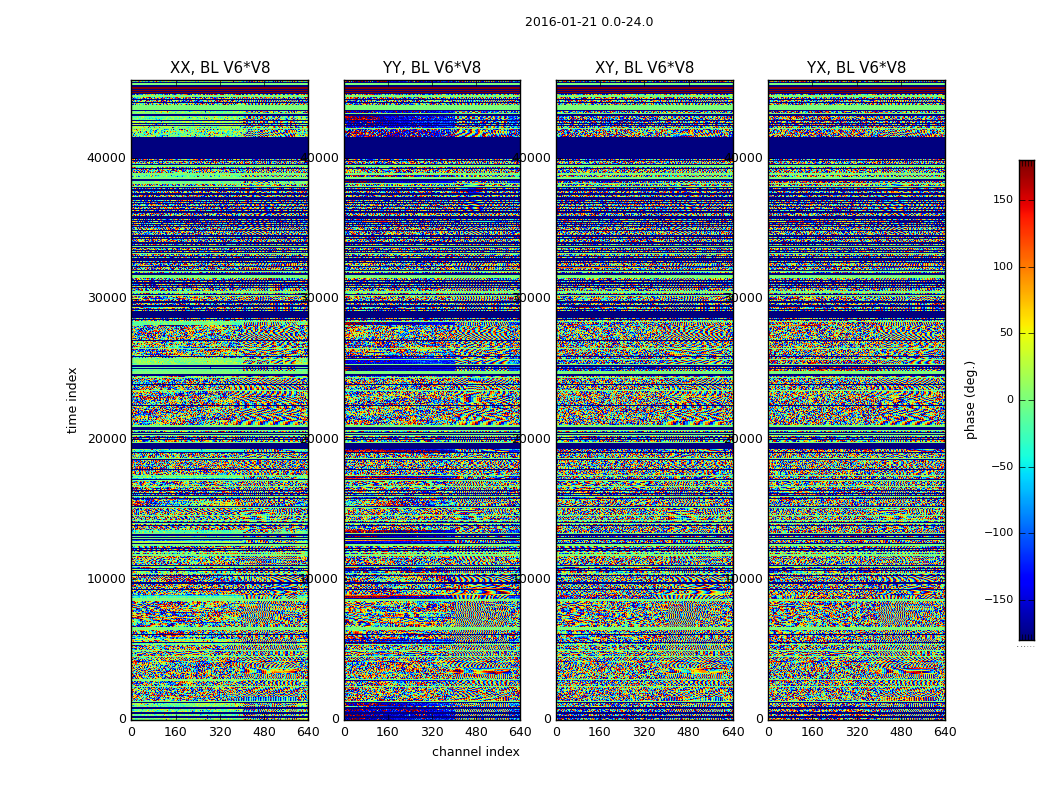Click the 160 x-tick label under YY panel

tap(388, 732)
